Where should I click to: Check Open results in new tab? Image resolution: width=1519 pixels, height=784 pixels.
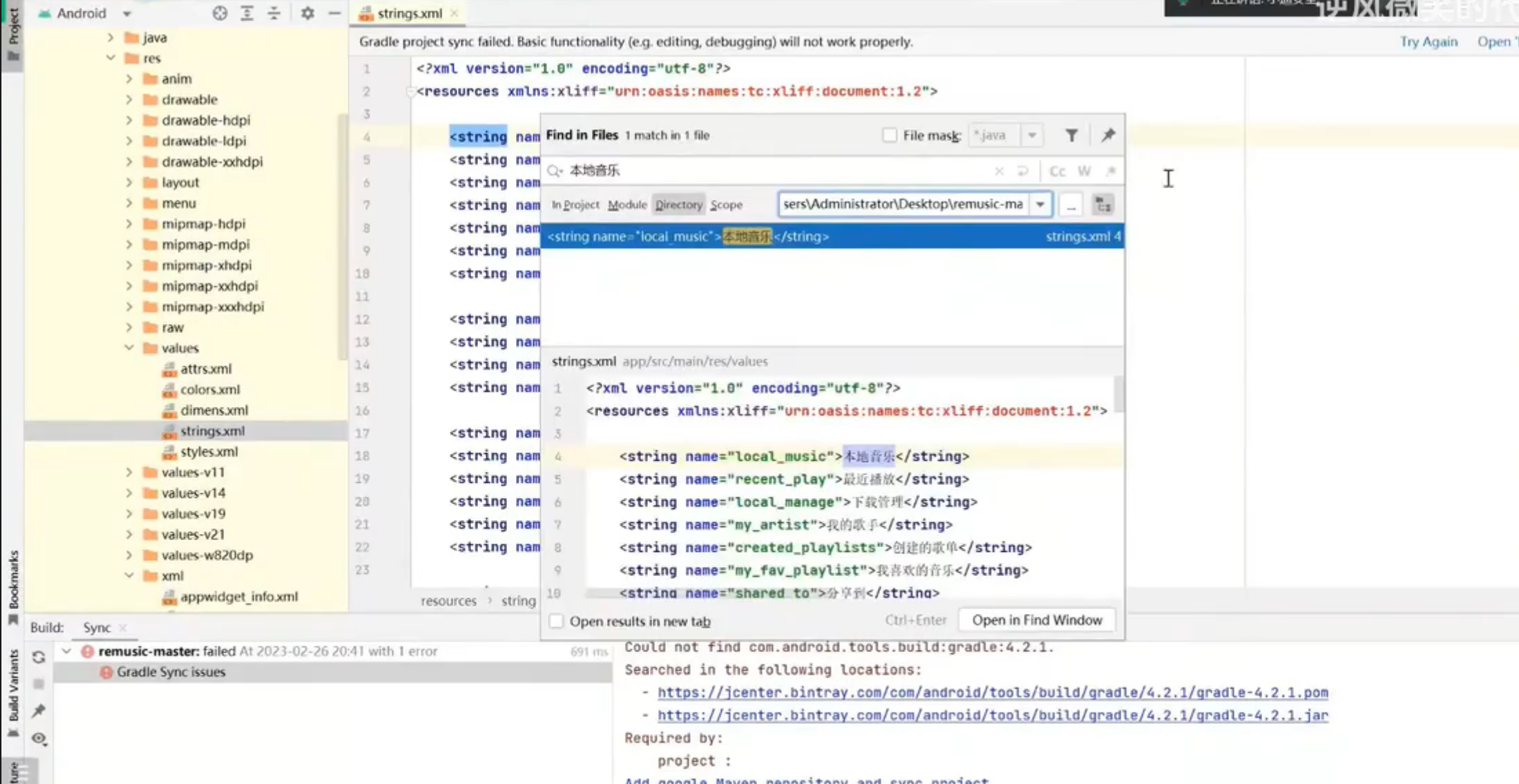(557, 621)
